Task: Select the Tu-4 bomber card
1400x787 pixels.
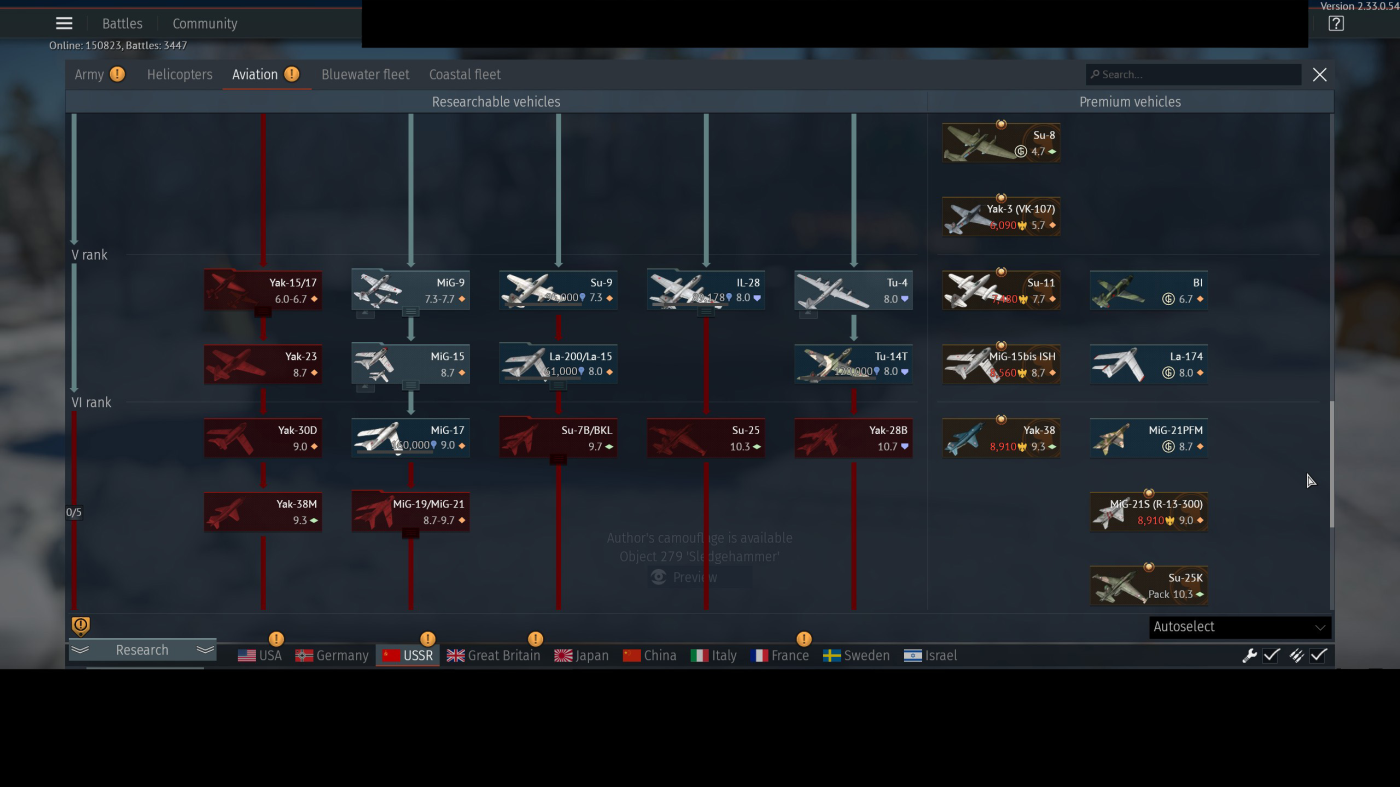Action: [854, 290]
